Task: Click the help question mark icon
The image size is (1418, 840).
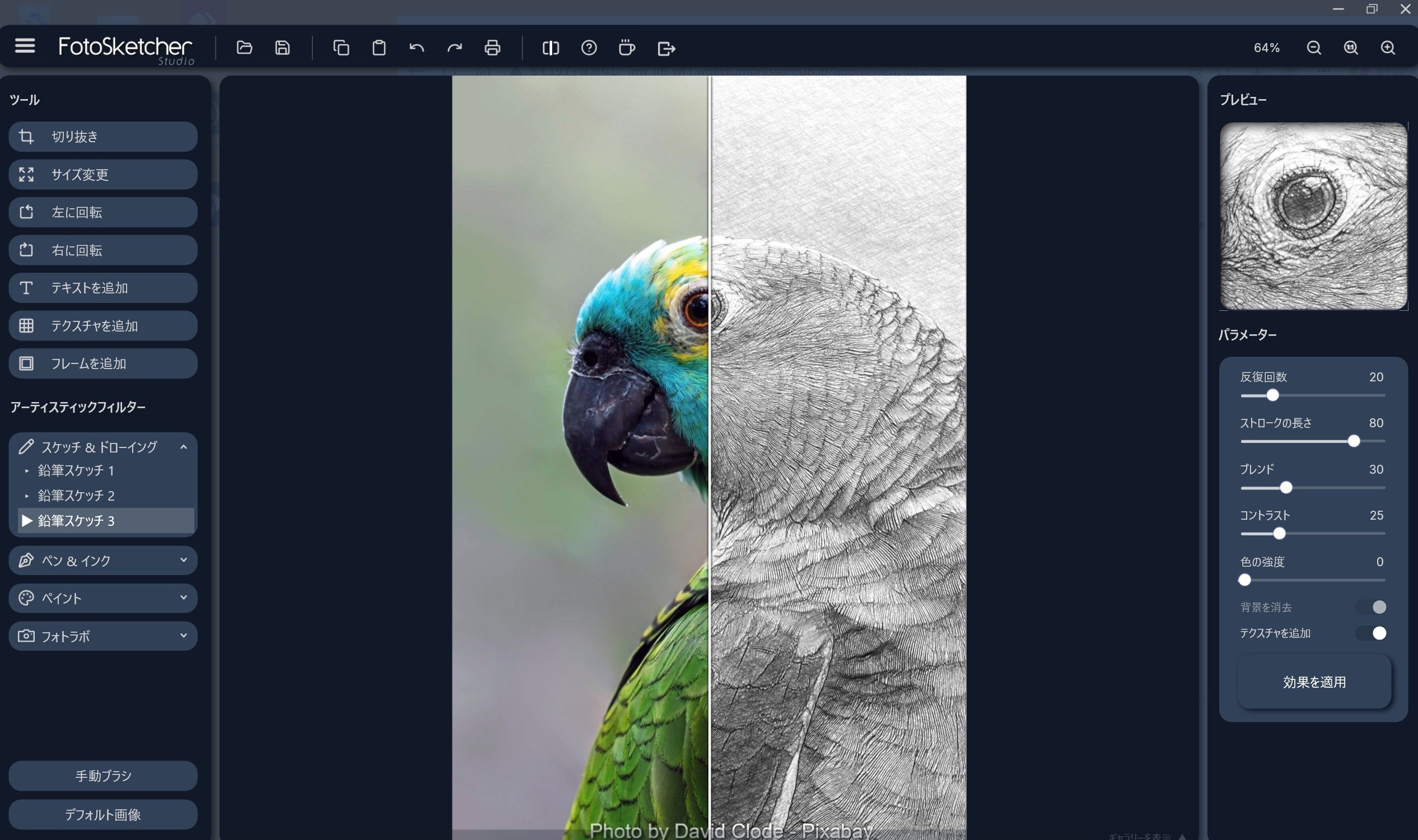Action: [589, 48]
